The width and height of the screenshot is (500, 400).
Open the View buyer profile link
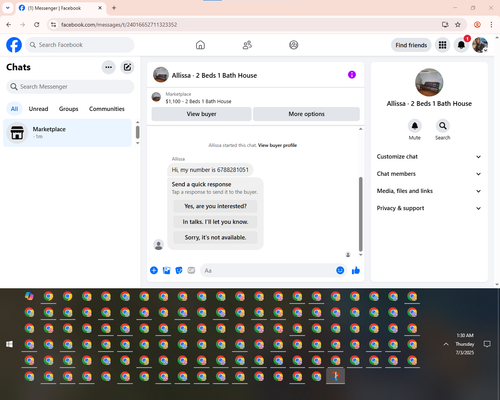(x=277, y=145)
